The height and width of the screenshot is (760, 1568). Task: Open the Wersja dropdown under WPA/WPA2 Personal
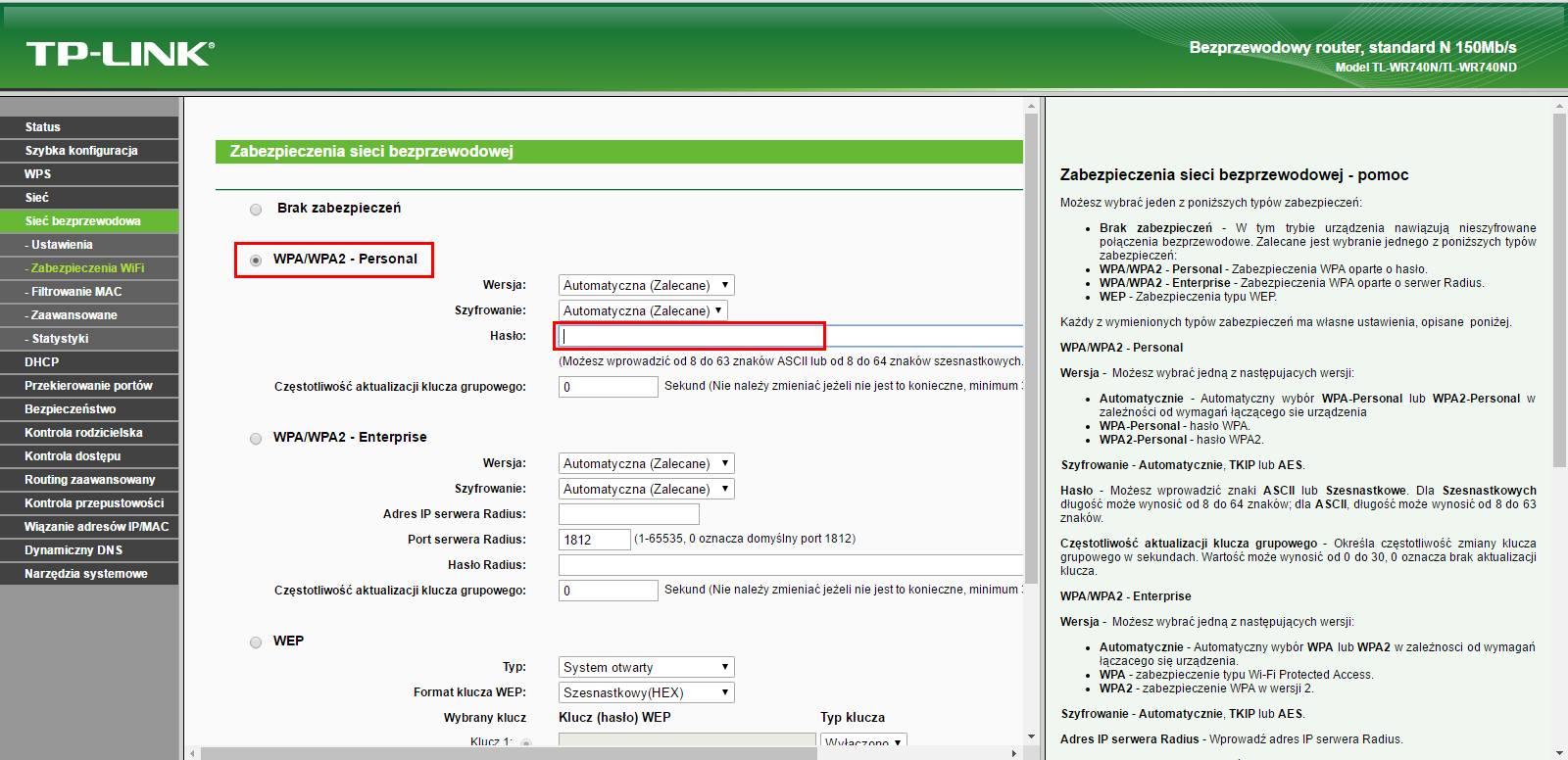pos(647,285)
